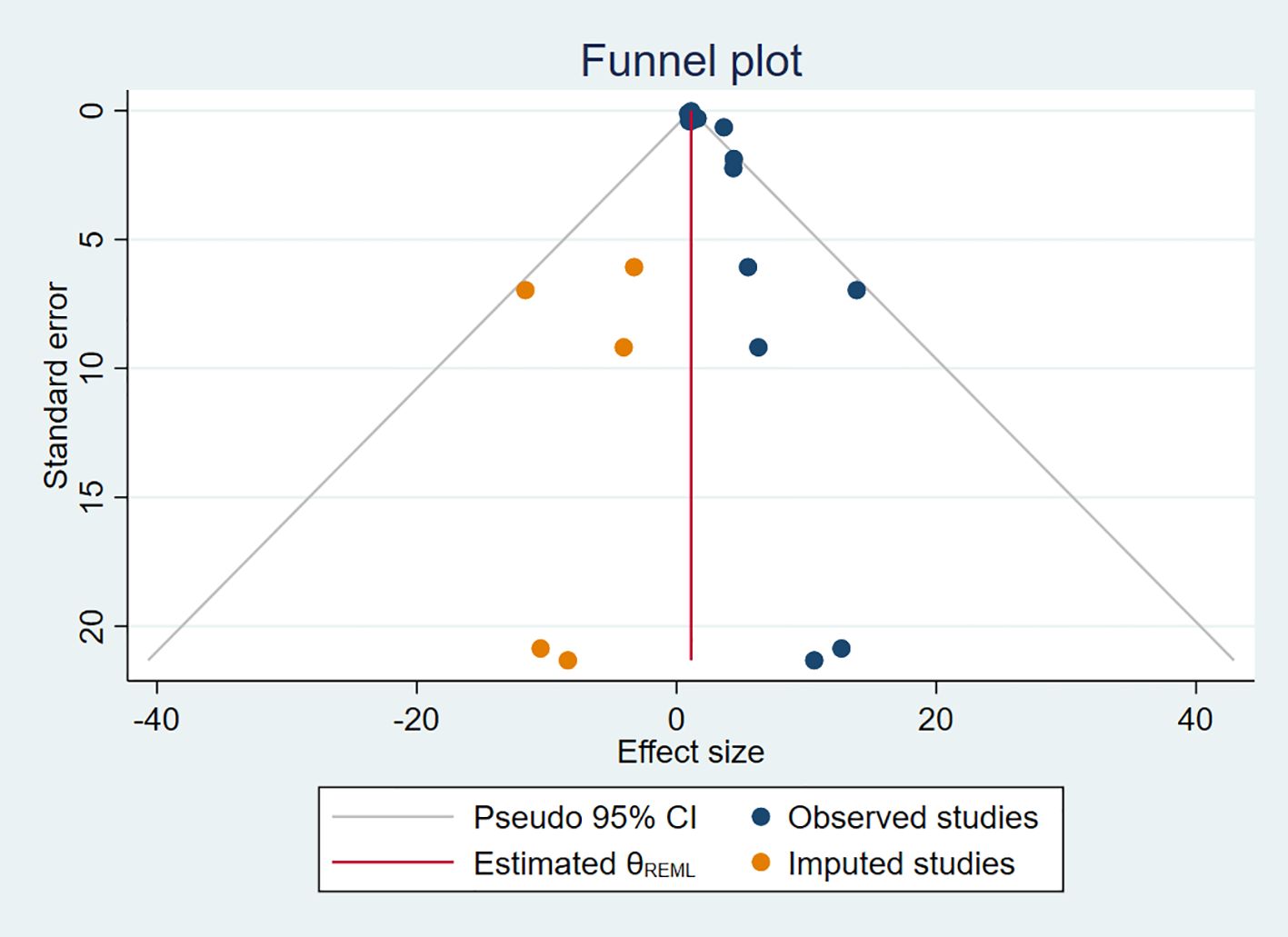The height and width of the screenshot is (937, 1288).
Task: Click the "Pseudo 95% CI" legend text
Action: pyautogui.click(x=584, y=818)
